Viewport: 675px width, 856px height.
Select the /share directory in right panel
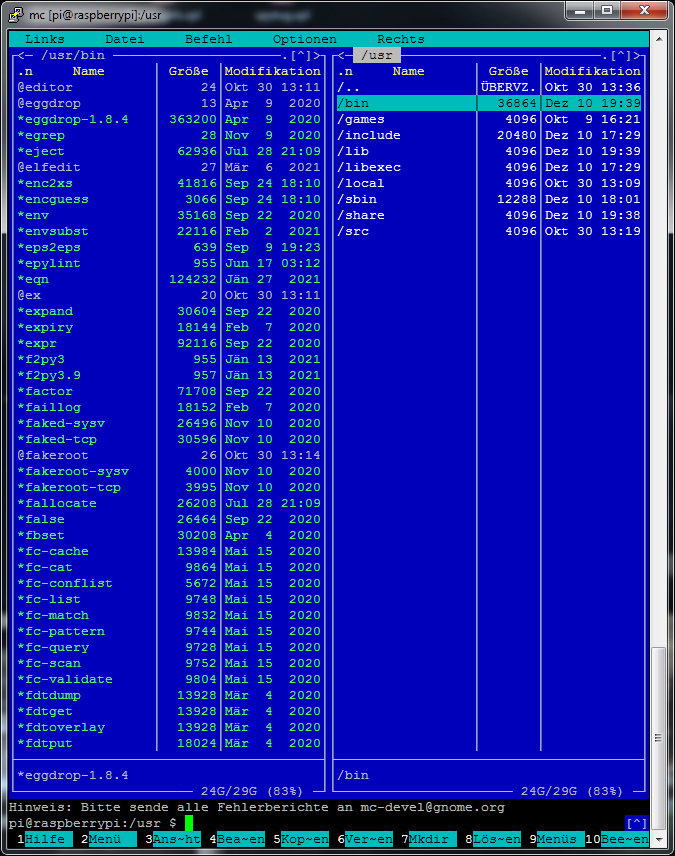(x=361, y=215)
